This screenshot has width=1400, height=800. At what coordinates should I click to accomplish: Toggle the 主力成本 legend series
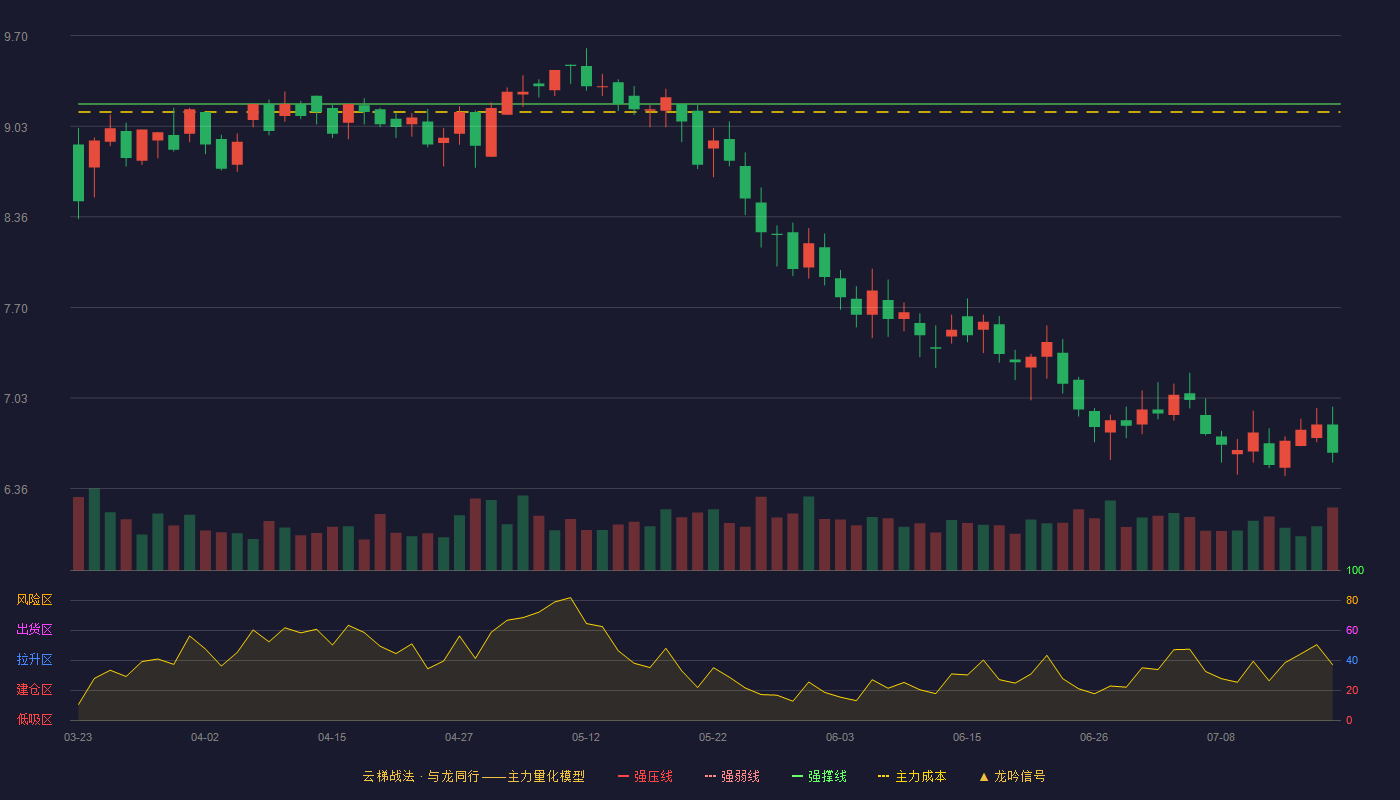coord(912,776)
